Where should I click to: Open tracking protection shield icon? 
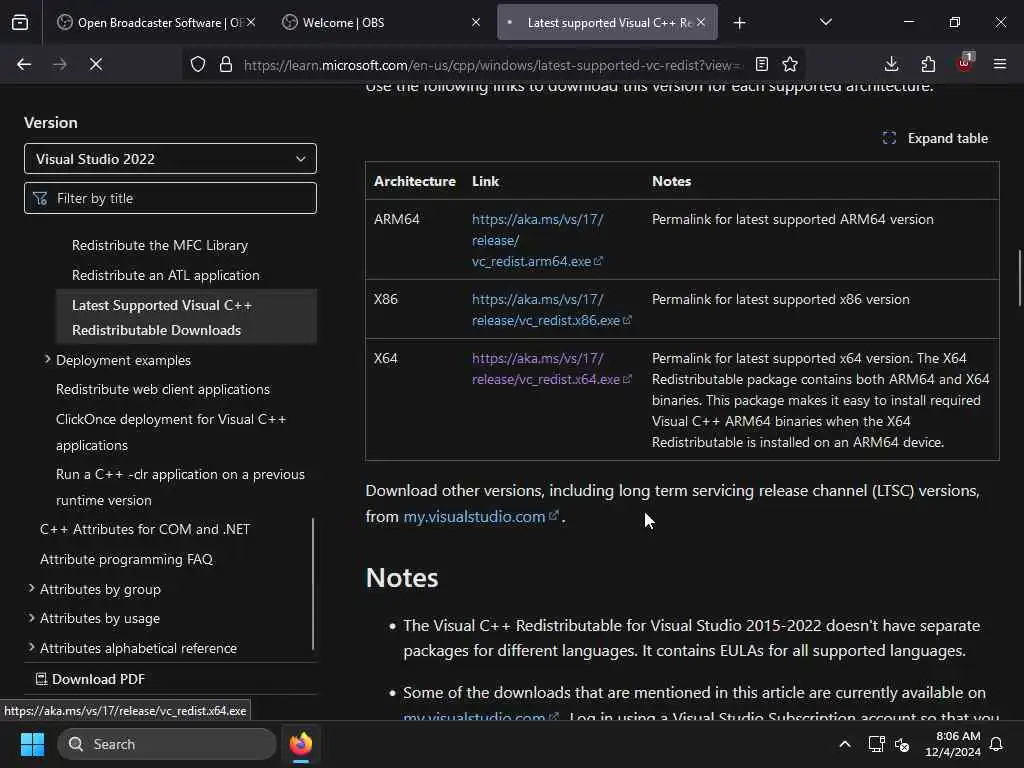click(x=198, y=64)
